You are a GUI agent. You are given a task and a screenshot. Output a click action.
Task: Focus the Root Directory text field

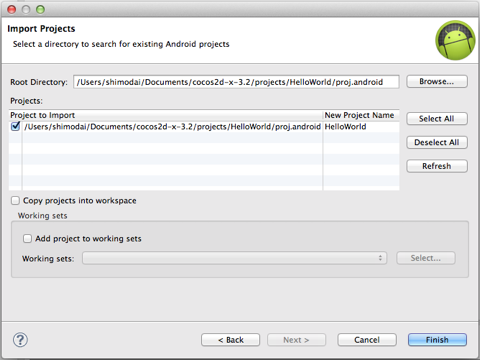236,82
